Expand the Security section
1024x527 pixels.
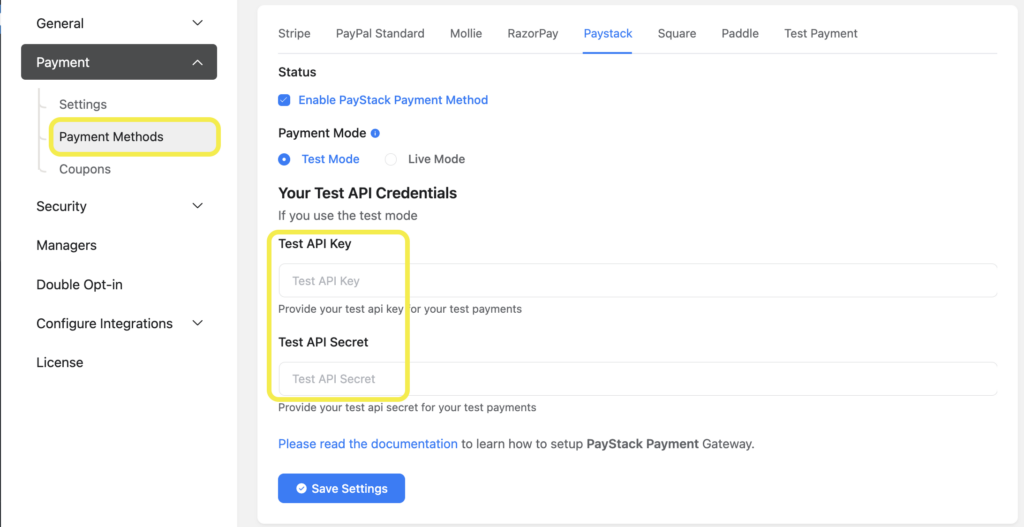click(198, 206)
